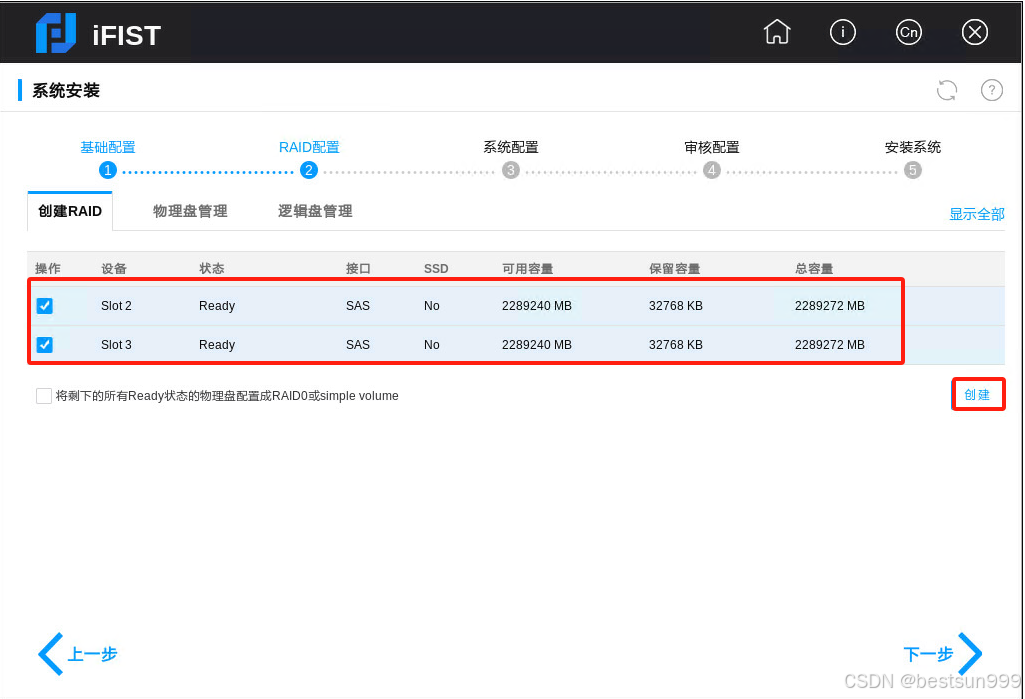
Task: Switch language with the Cn icon
Action: 908,32
